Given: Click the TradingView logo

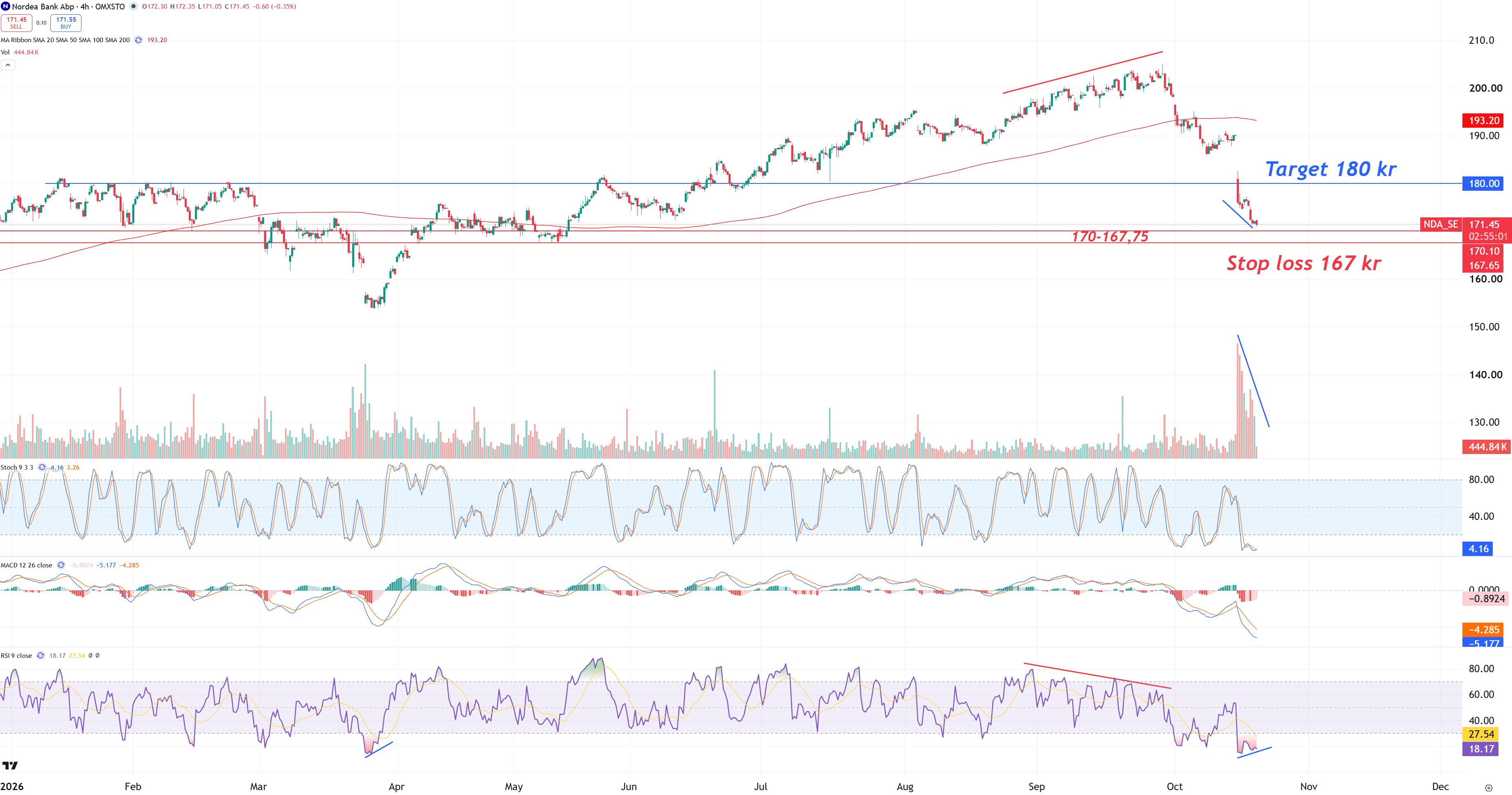Looking at the screenshot, I should click(x=10, y=765).
